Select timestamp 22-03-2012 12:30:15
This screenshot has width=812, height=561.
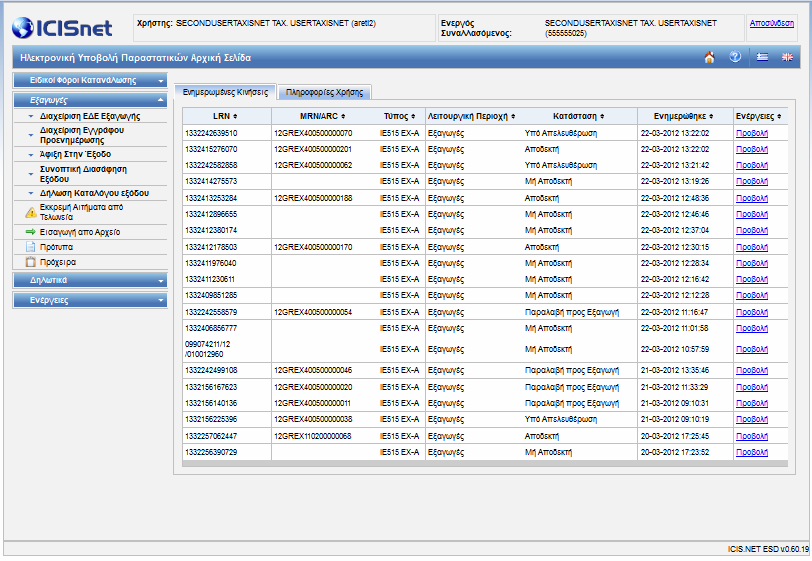click(675, 247)
